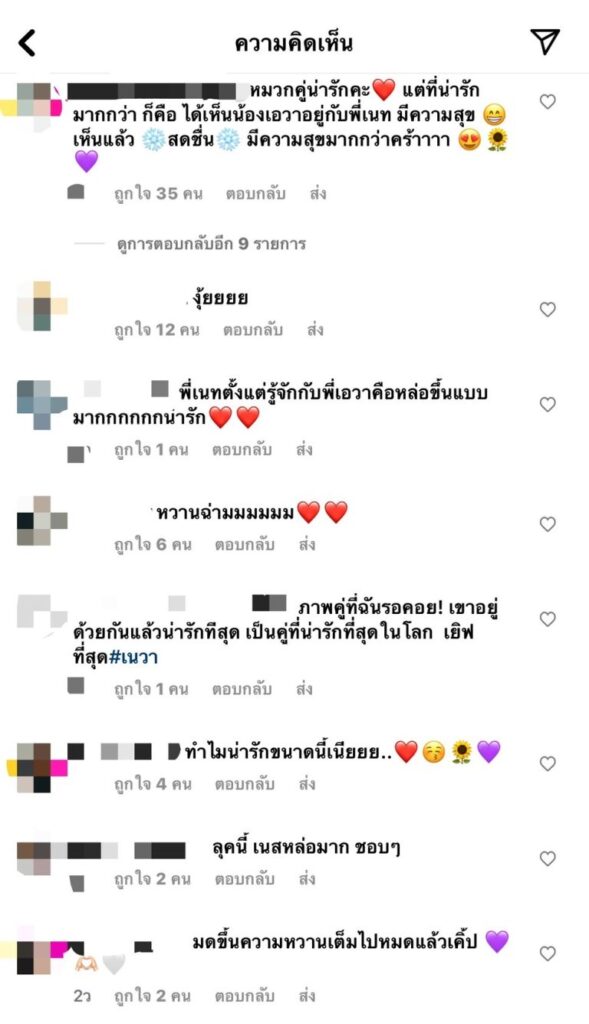Open direct messages paper plane icon
Image resolution: width=589 pixels, height=1024 pixels.
click(x=545, y=42)
